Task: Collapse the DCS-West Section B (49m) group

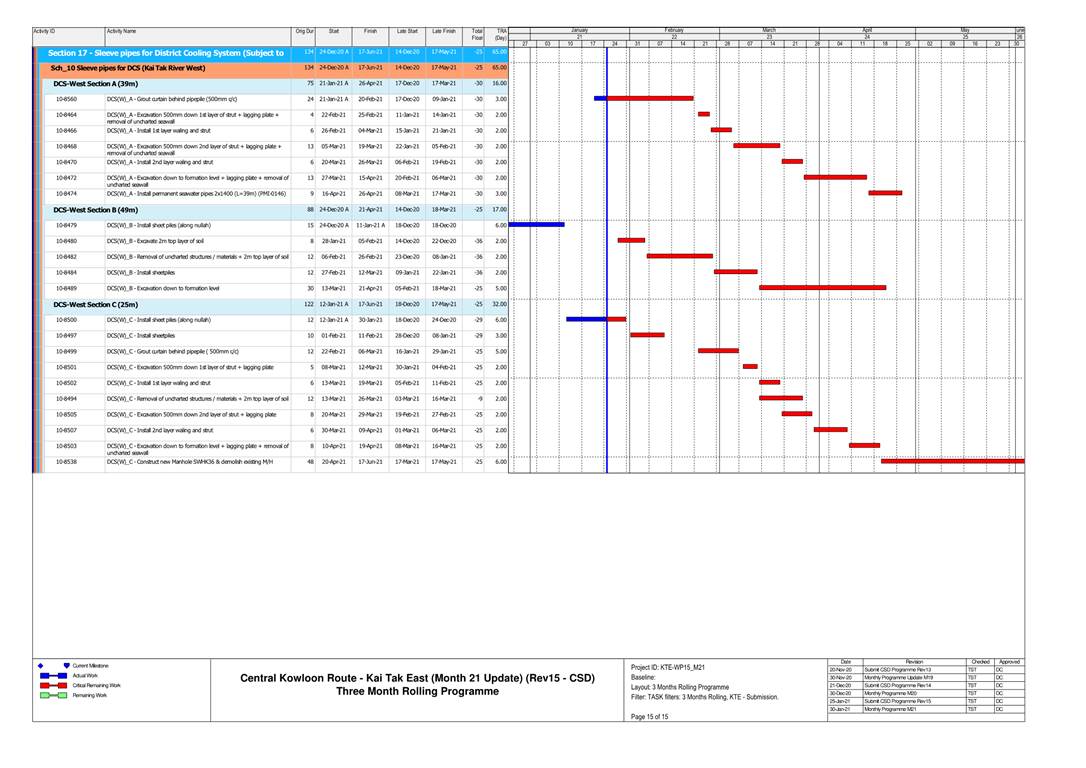Action: (96, 210)
